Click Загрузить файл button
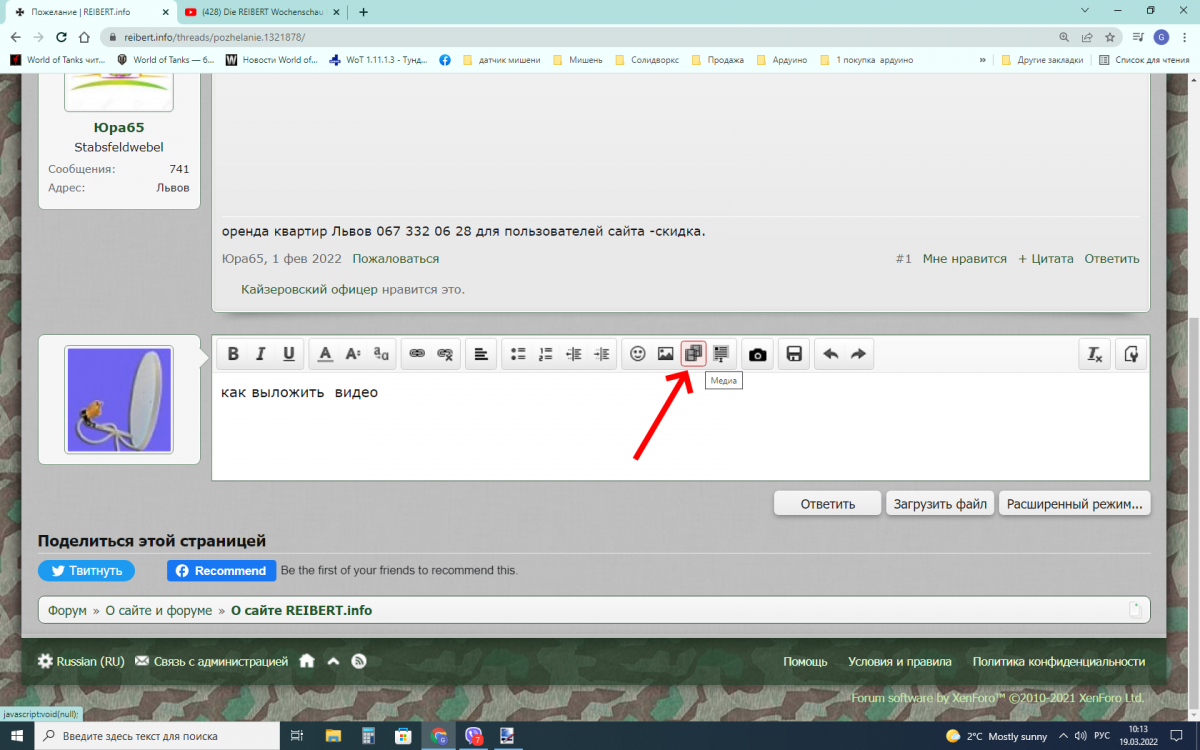Screen dimensions: 1200x750 coord(940,504)
